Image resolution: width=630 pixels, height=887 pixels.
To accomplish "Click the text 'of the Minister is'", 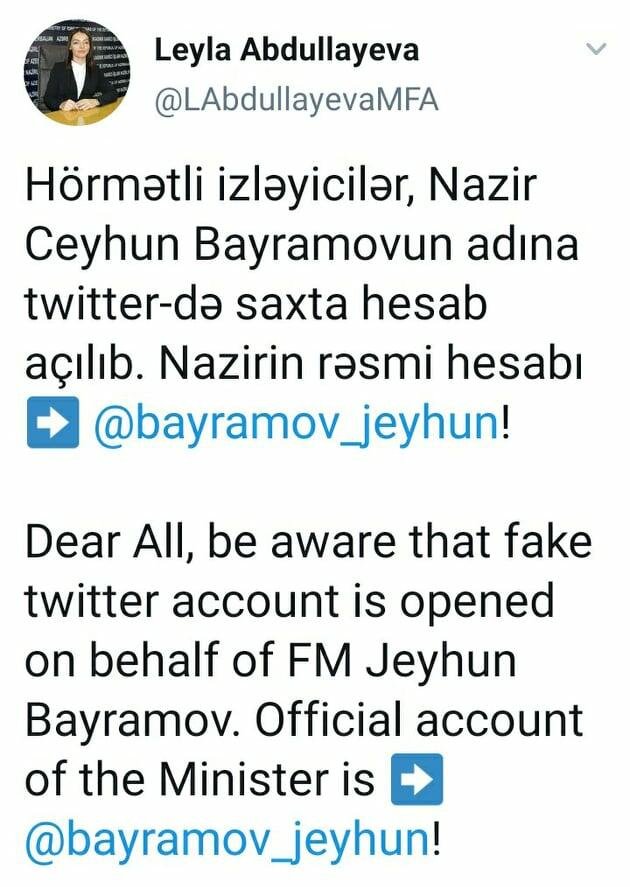I will pos(200,779).
